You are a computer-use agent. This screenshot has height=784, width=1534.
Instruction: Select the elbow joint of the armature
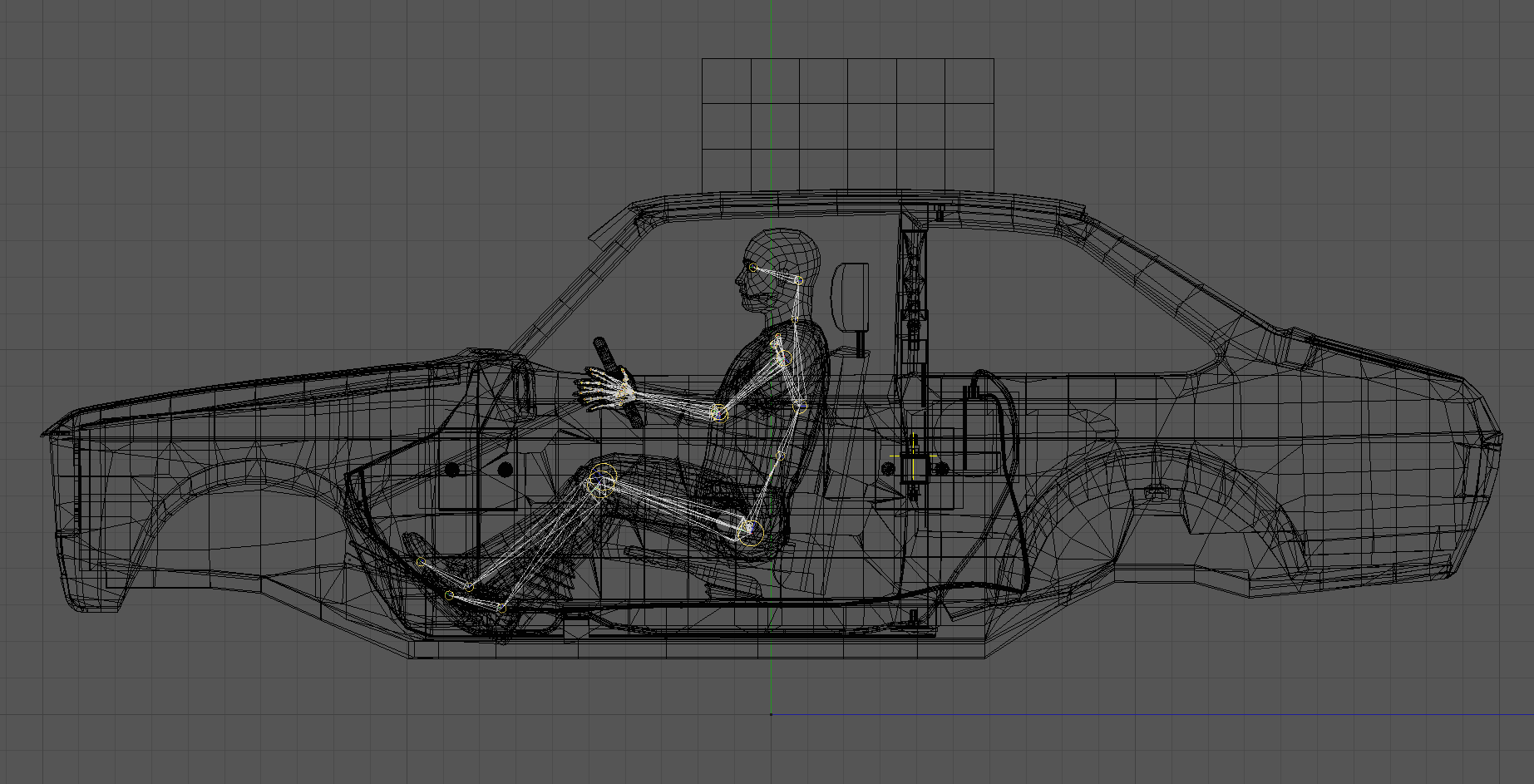click(x=719, y=412)
